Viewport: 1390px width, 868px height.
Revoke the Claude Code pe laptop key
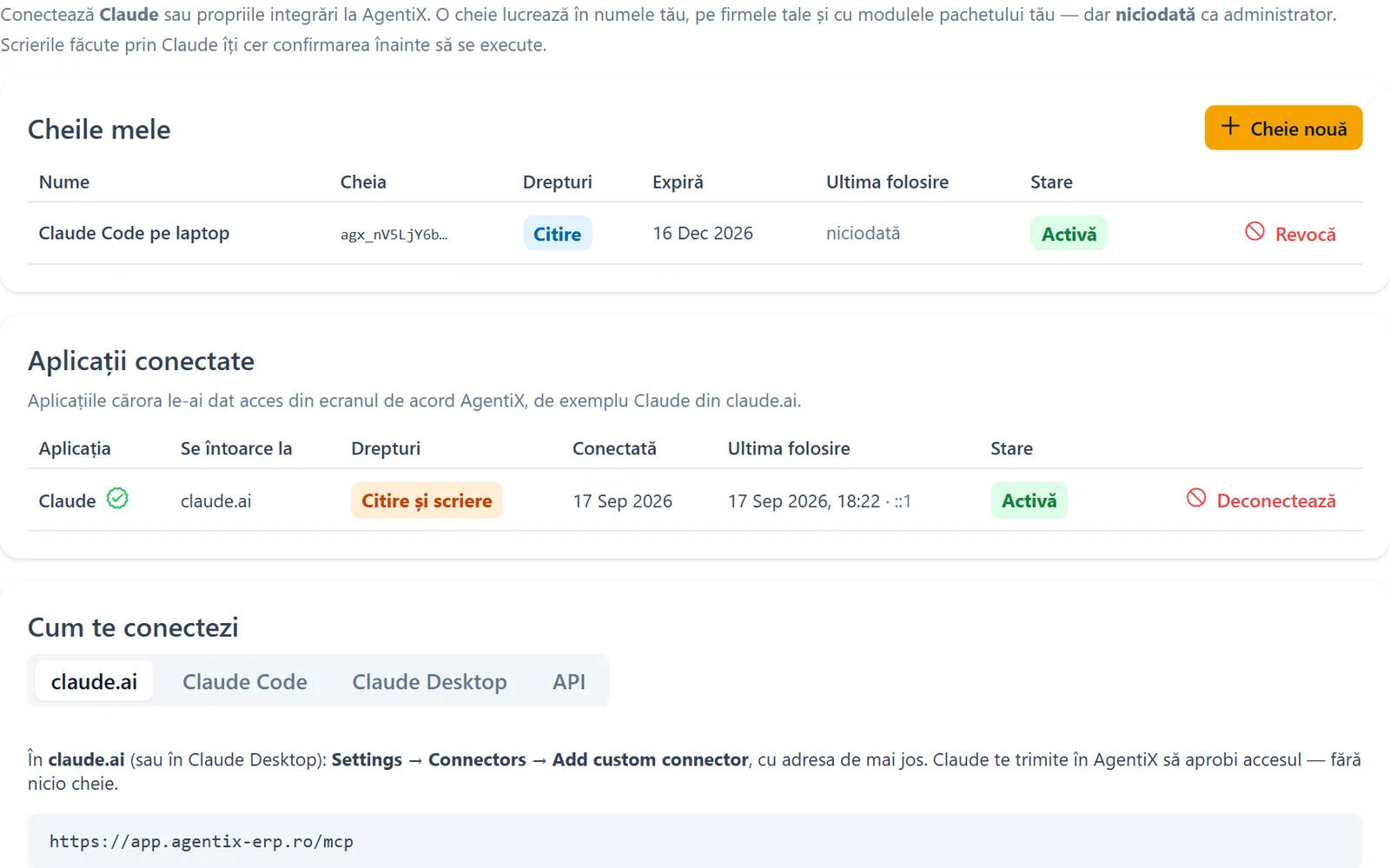click(1290, 233)
